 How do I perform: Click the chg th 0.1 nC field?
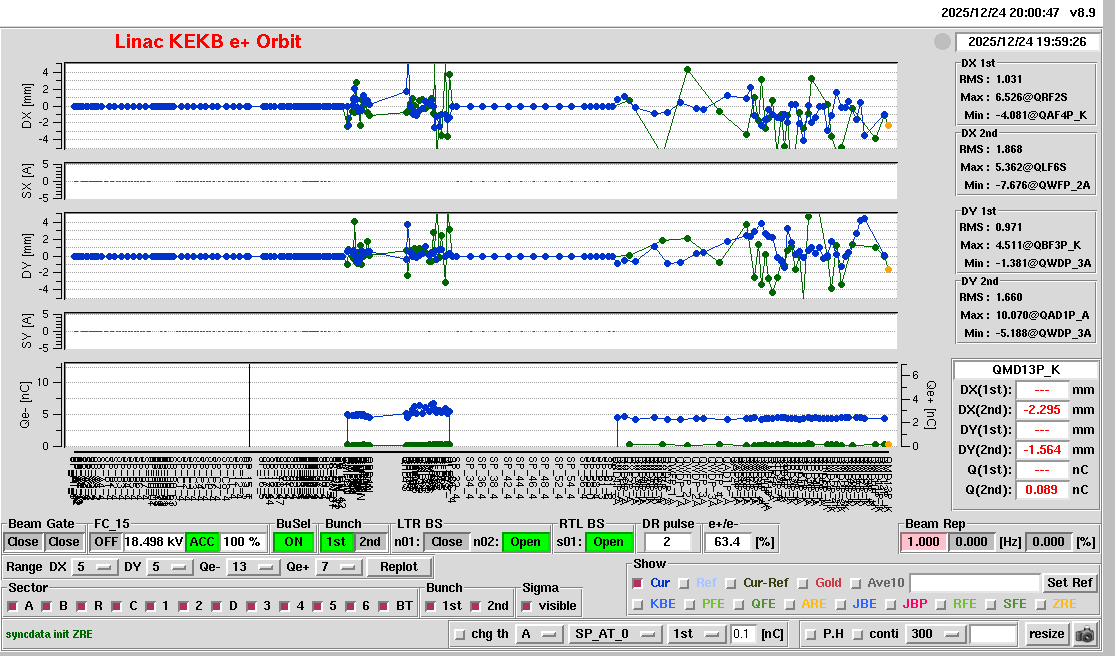tap(744, 634)
